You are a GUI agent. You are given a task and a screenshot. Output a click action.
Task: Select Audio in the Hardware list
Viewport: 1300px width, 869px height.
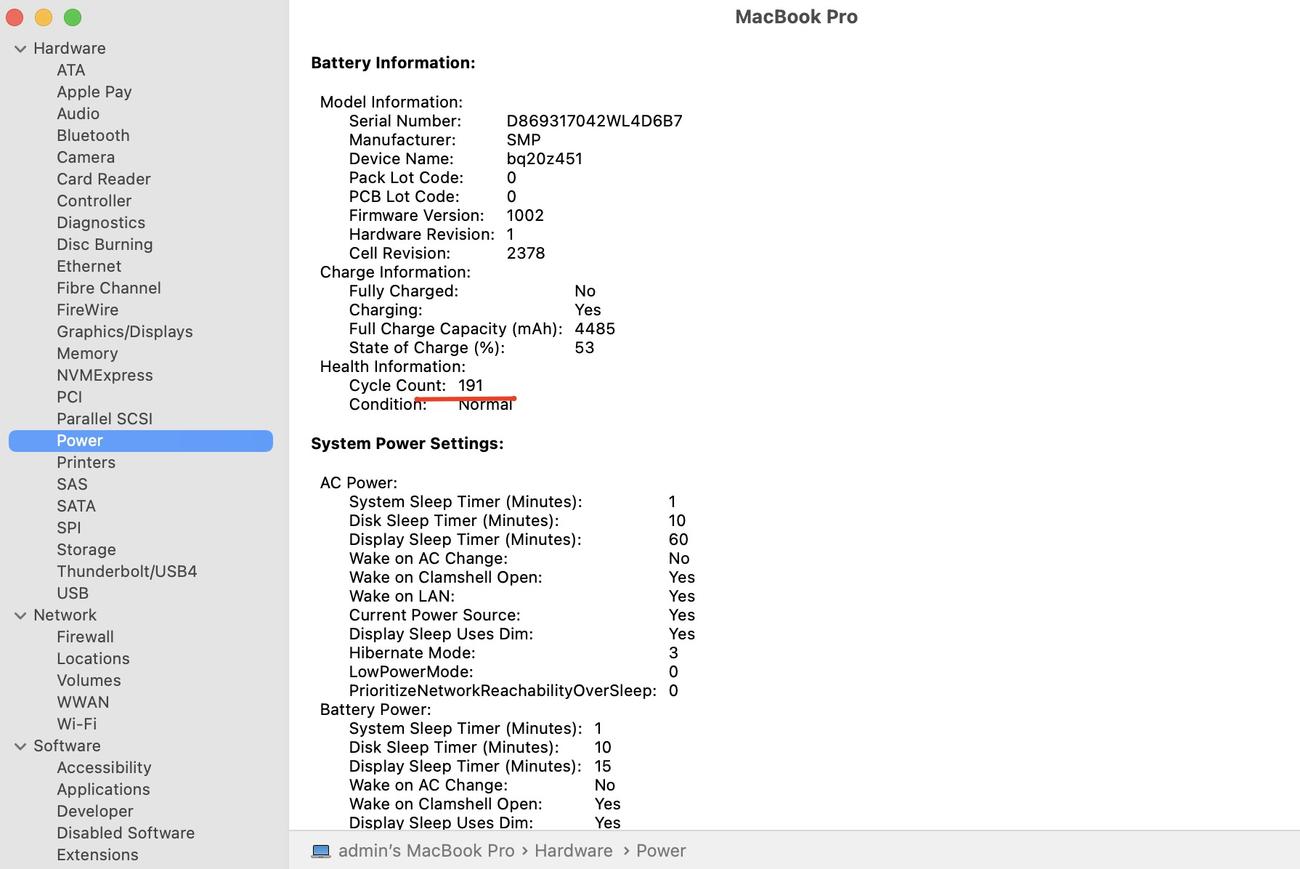click(78, 114)
